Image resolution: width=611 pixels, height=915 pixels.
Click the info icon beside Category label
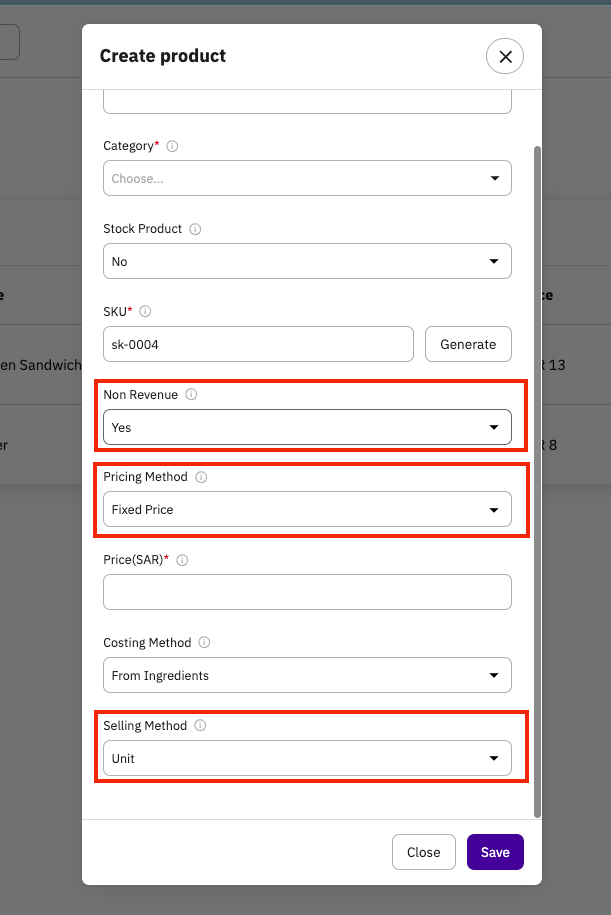point(172,146)
